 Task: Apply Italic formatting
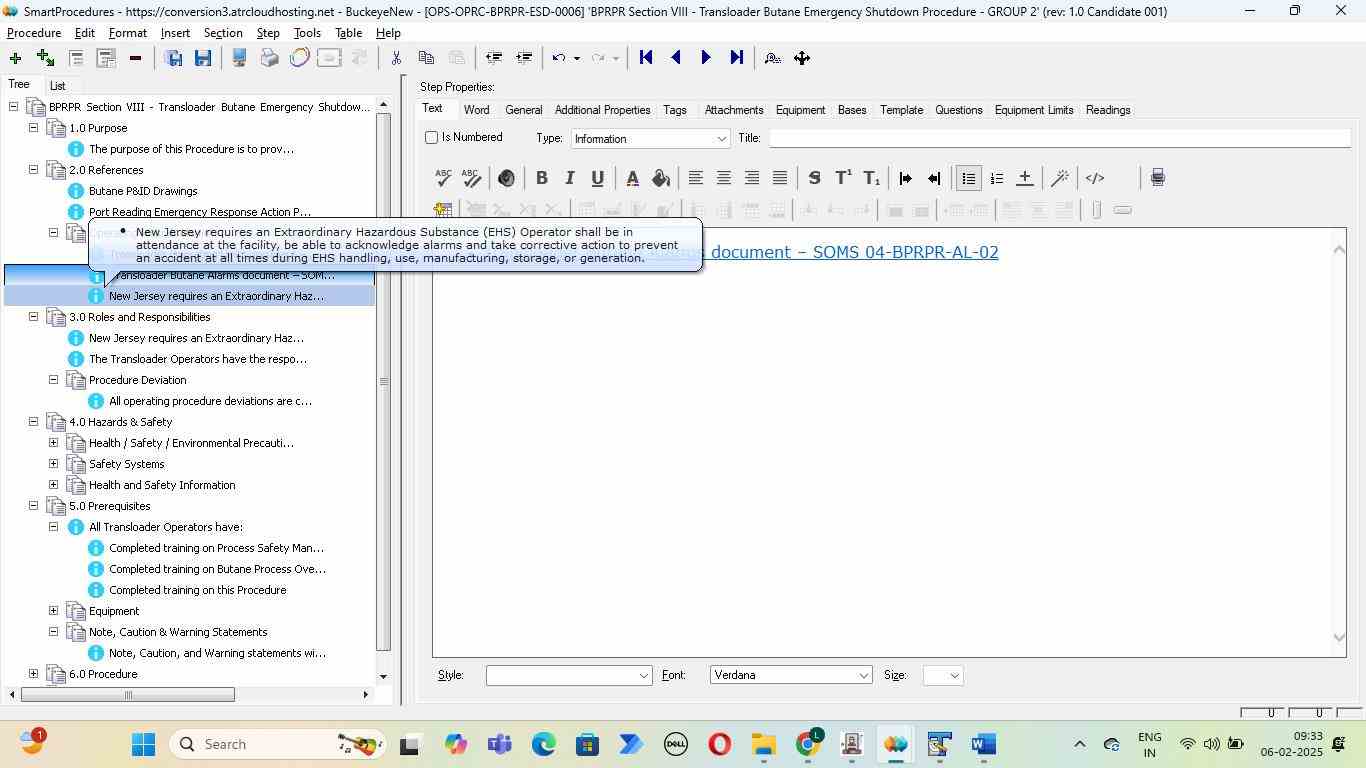[x=569, y=178]
